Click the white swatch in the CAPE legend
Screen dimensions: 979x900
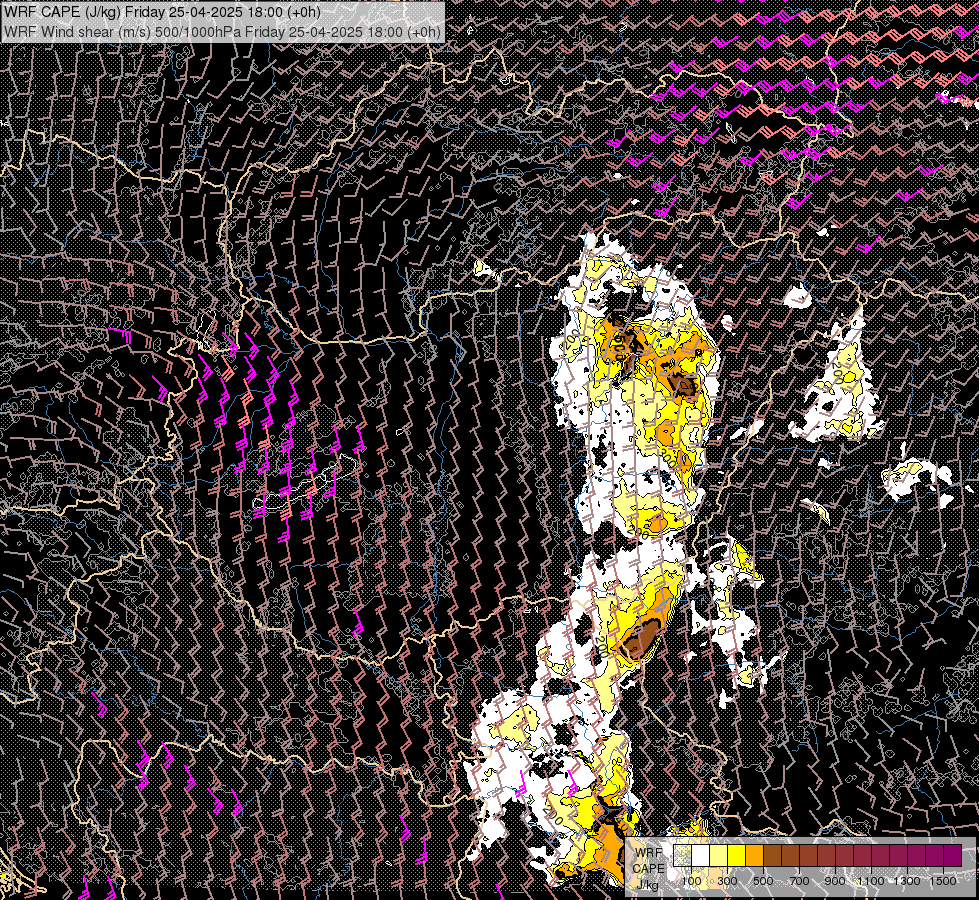(x=701, y=855)
